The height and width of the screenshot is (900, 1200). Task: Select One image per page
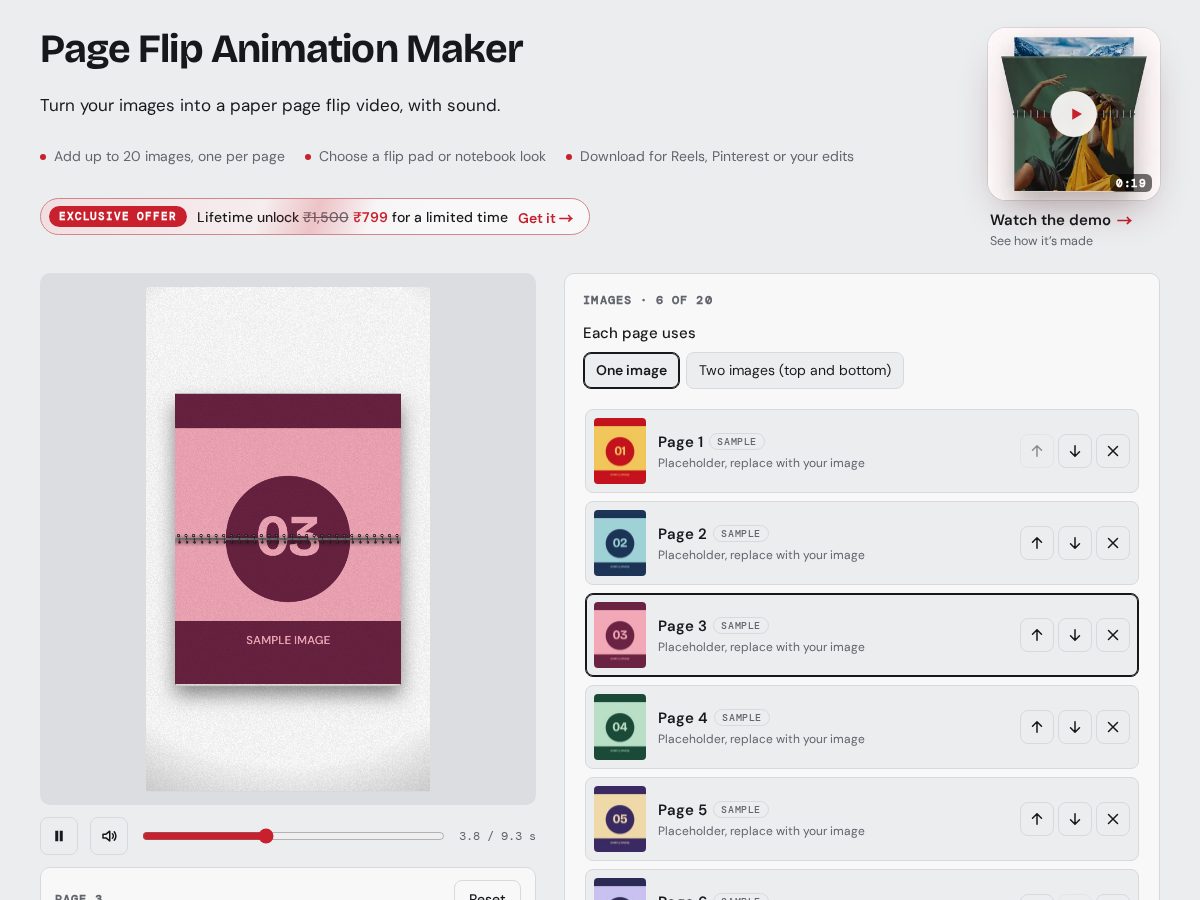(631, 370)
